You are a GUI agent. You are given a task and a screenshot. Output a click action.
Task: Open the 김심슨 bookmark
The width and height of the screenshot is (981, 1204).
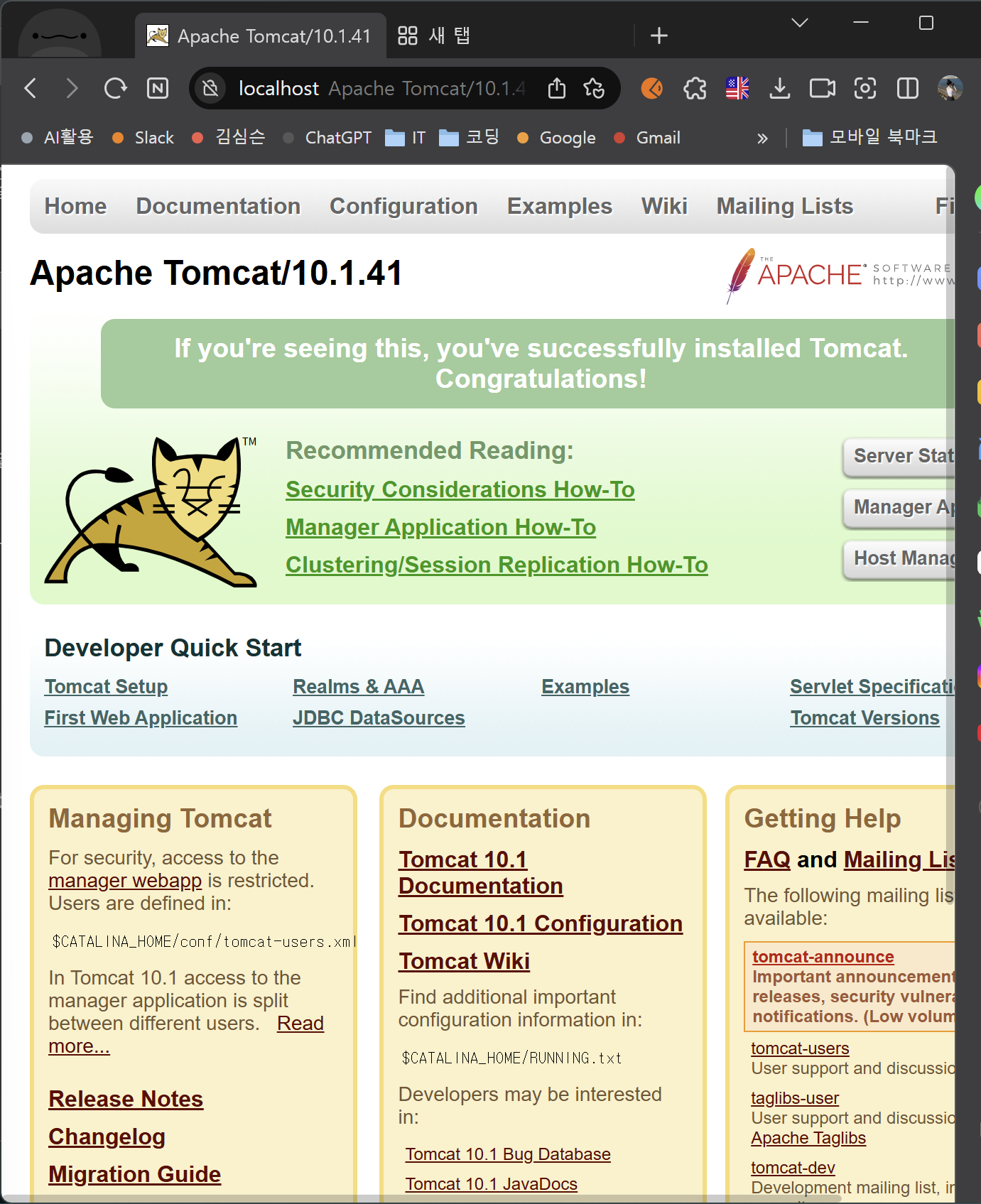[x=229, y=138]
